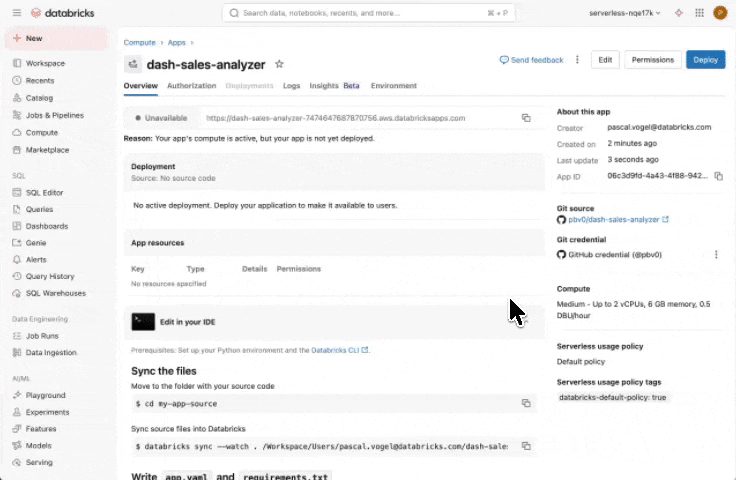Click the terminal icon beside Edit in your IDE
The height and width of the screenshot is (480, 736).
[143, 322]
